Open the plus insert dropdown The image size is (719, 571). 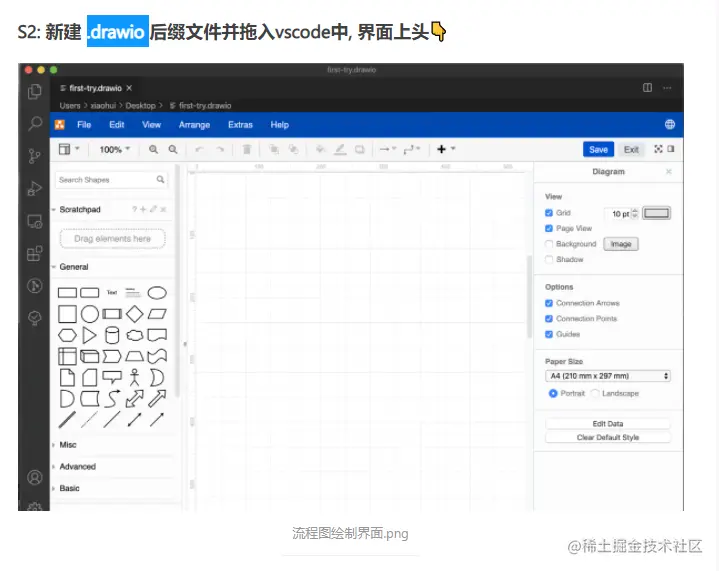pos(446,149)
